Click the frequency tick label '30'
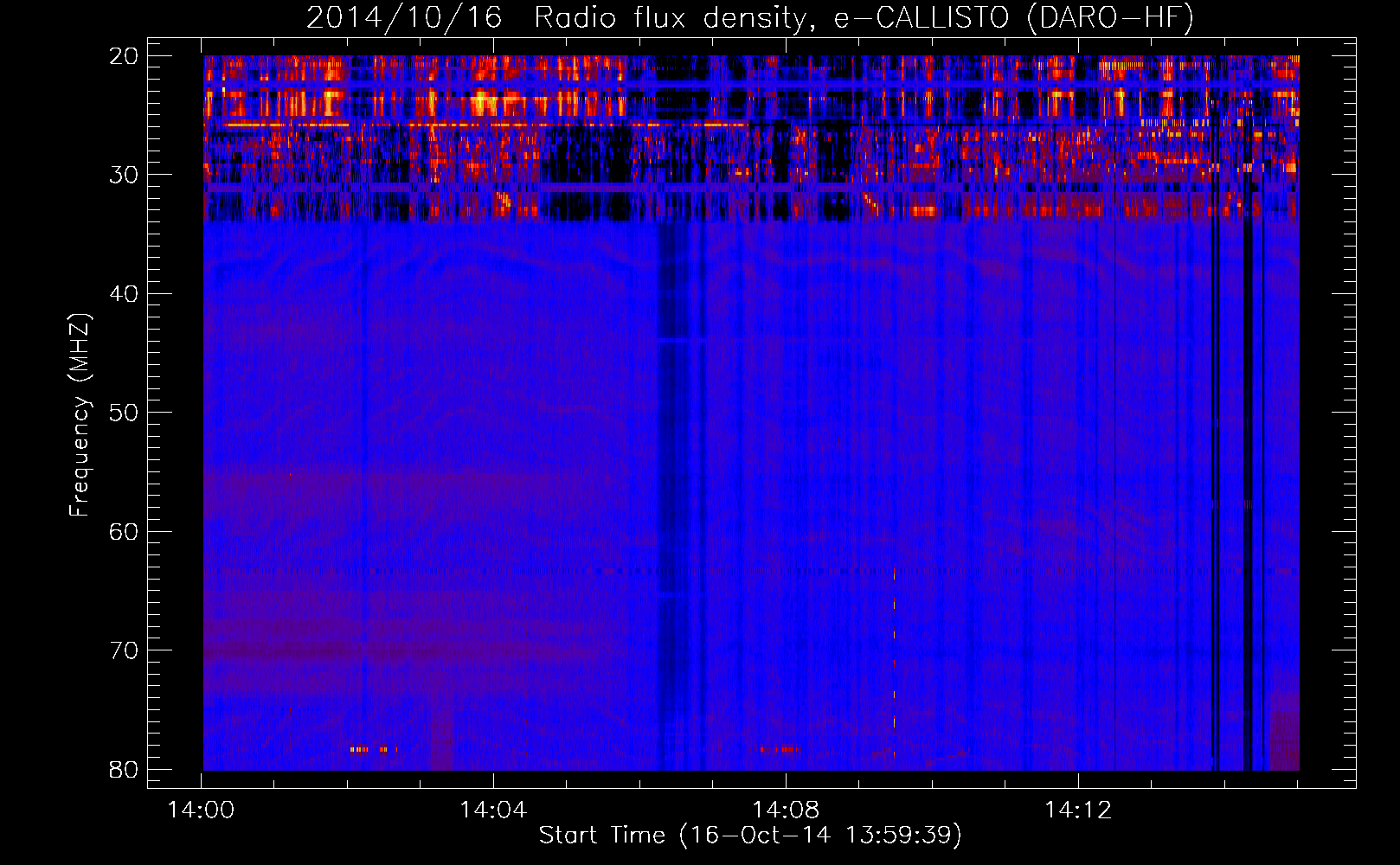The image size is (1400, 865). [125, 175]
